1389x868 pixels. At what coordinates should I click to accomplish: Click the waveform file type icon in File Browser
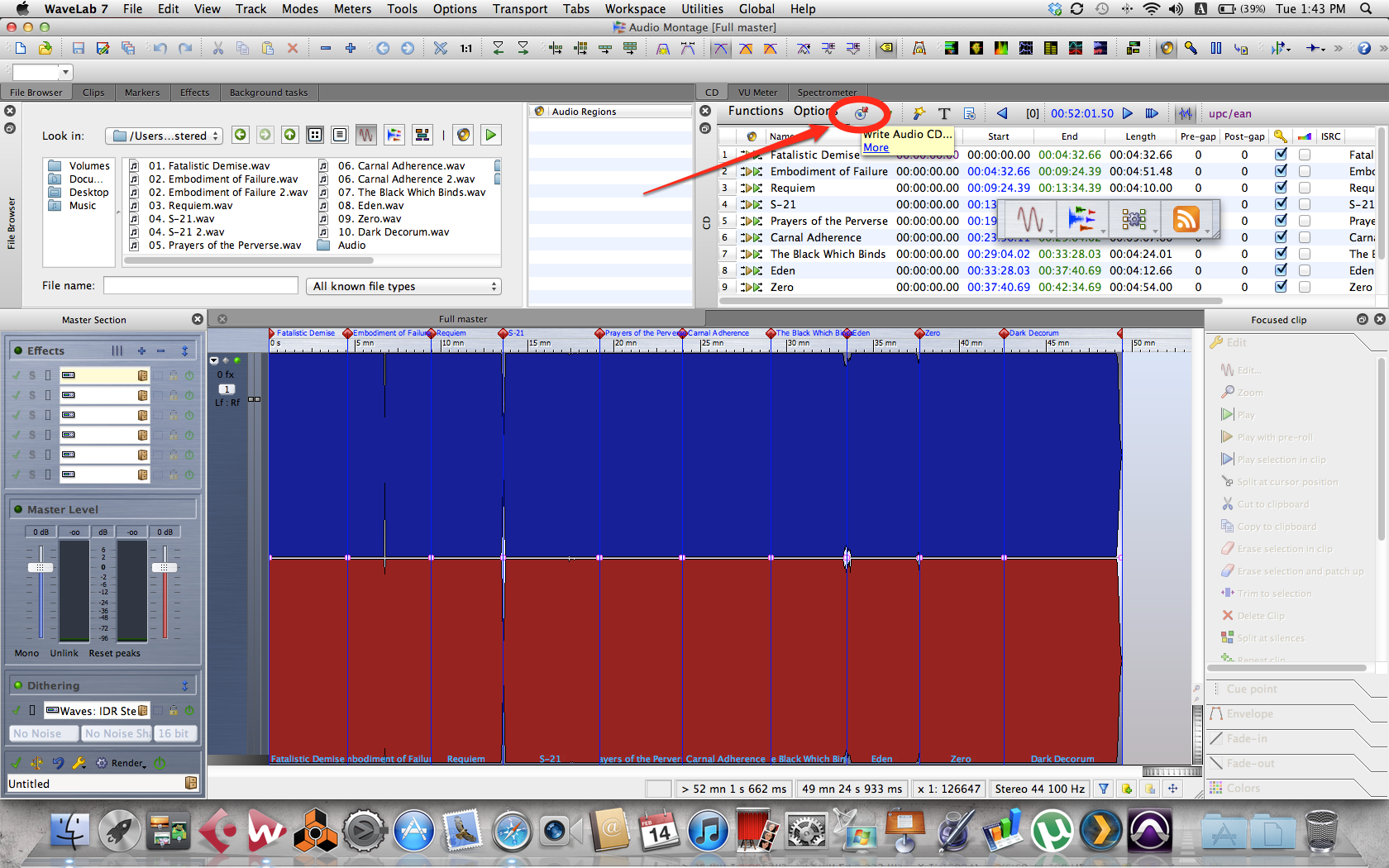coord(366,135)
